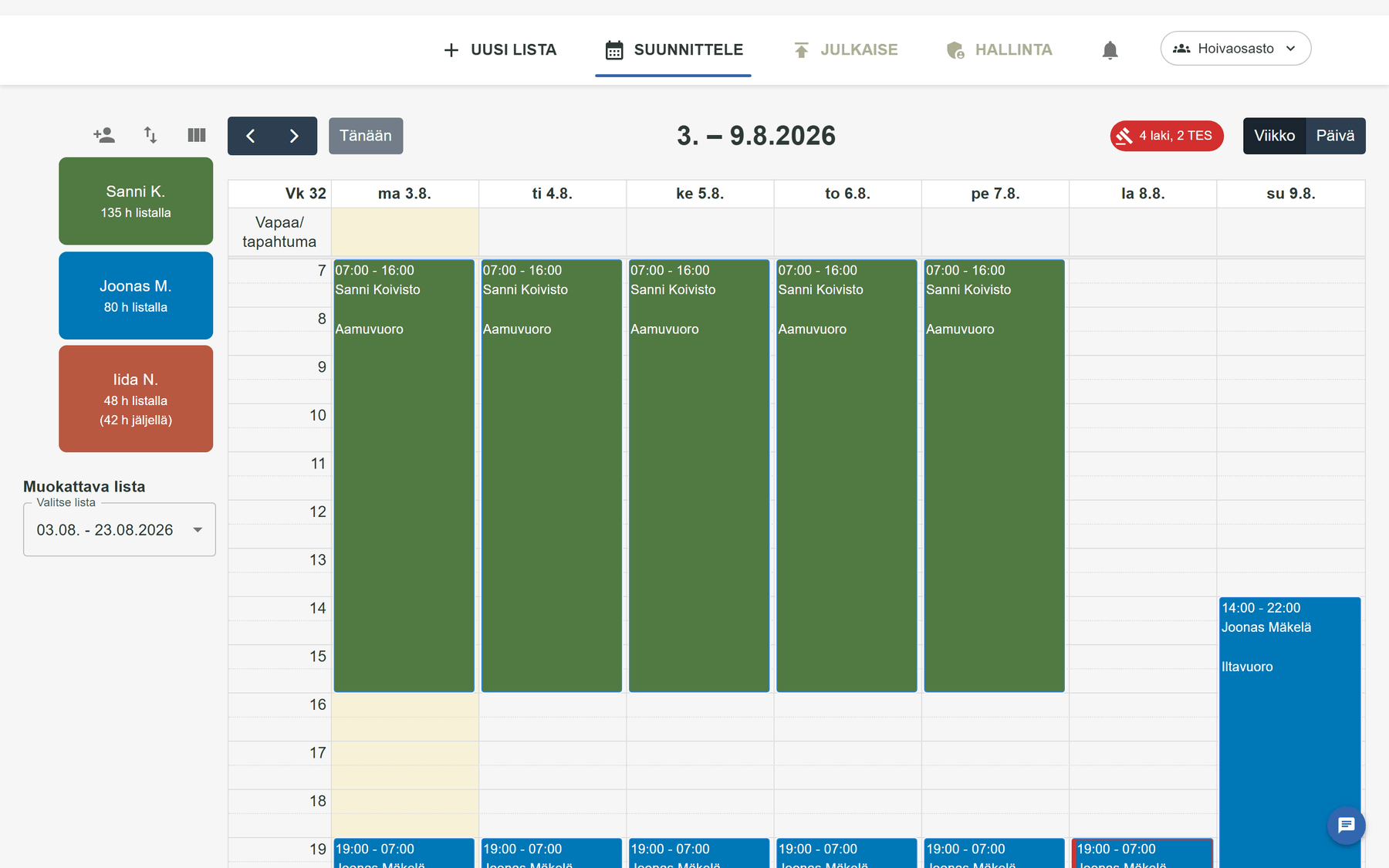Image resolution: width=1389 pixels, height=868 pixels.
Task: Click the ma 3.8. day header
Action: click(404, 194)
